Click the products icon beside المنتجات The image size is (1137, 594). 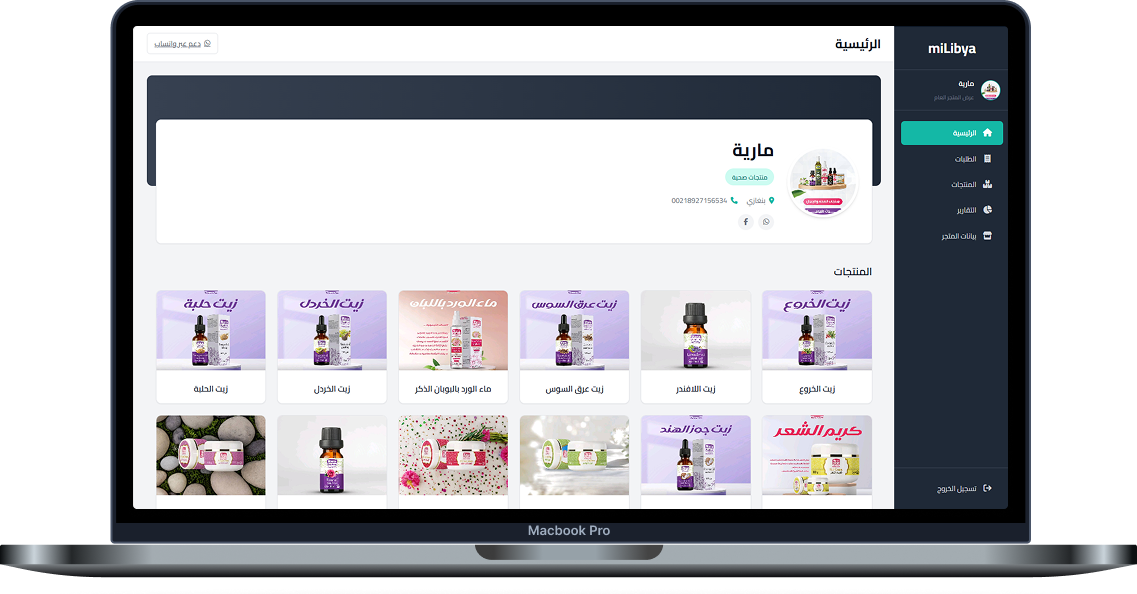pyautogui.click(x=986, y=184)
